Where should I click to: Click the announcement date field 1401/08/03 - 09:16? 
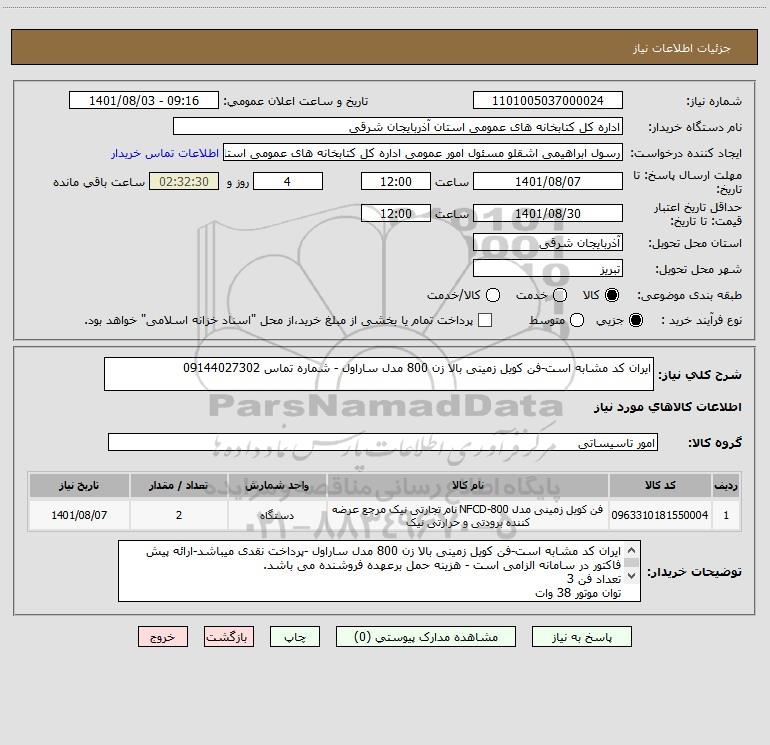(x=144, y=100)
